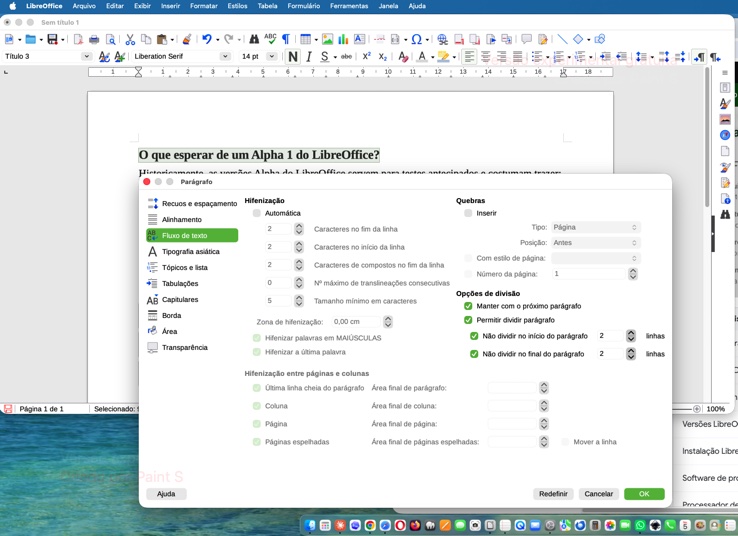Click the Undo arrow icon
738x536 pixels.
(207, 39)
